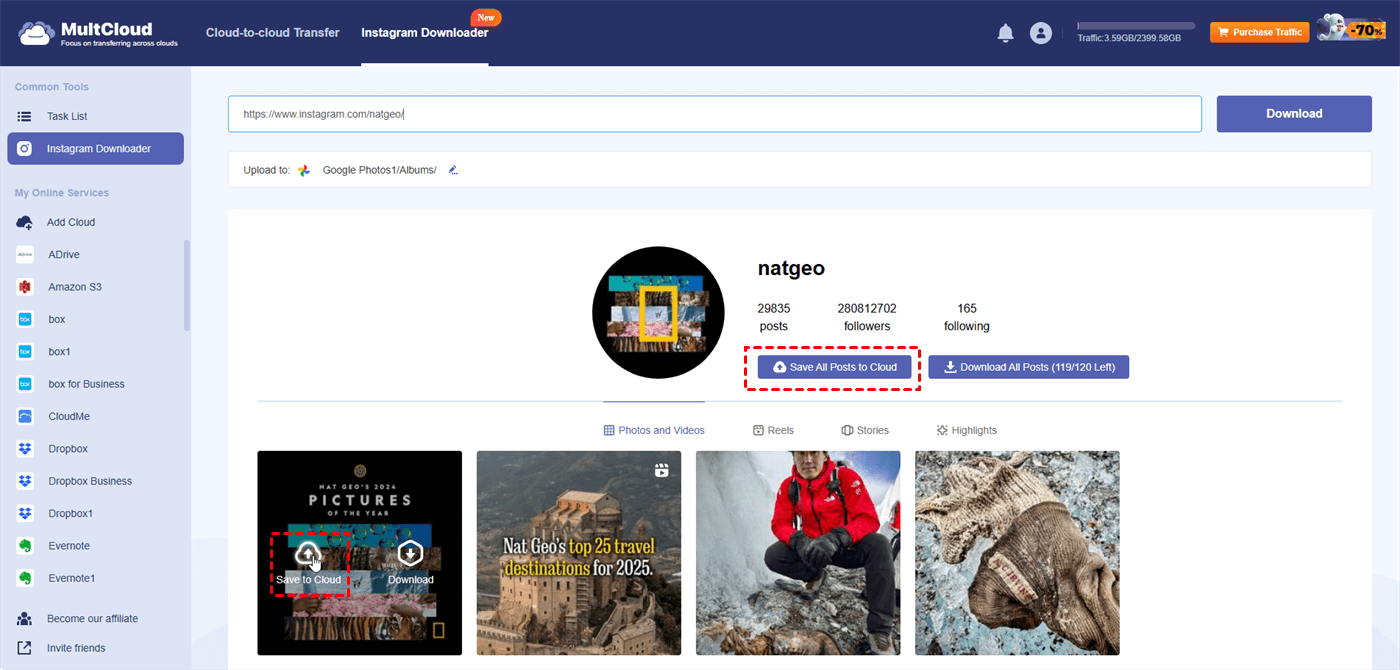Select the Dropbox1 icon
The image size is (1400, 670).
coord(25,513)
